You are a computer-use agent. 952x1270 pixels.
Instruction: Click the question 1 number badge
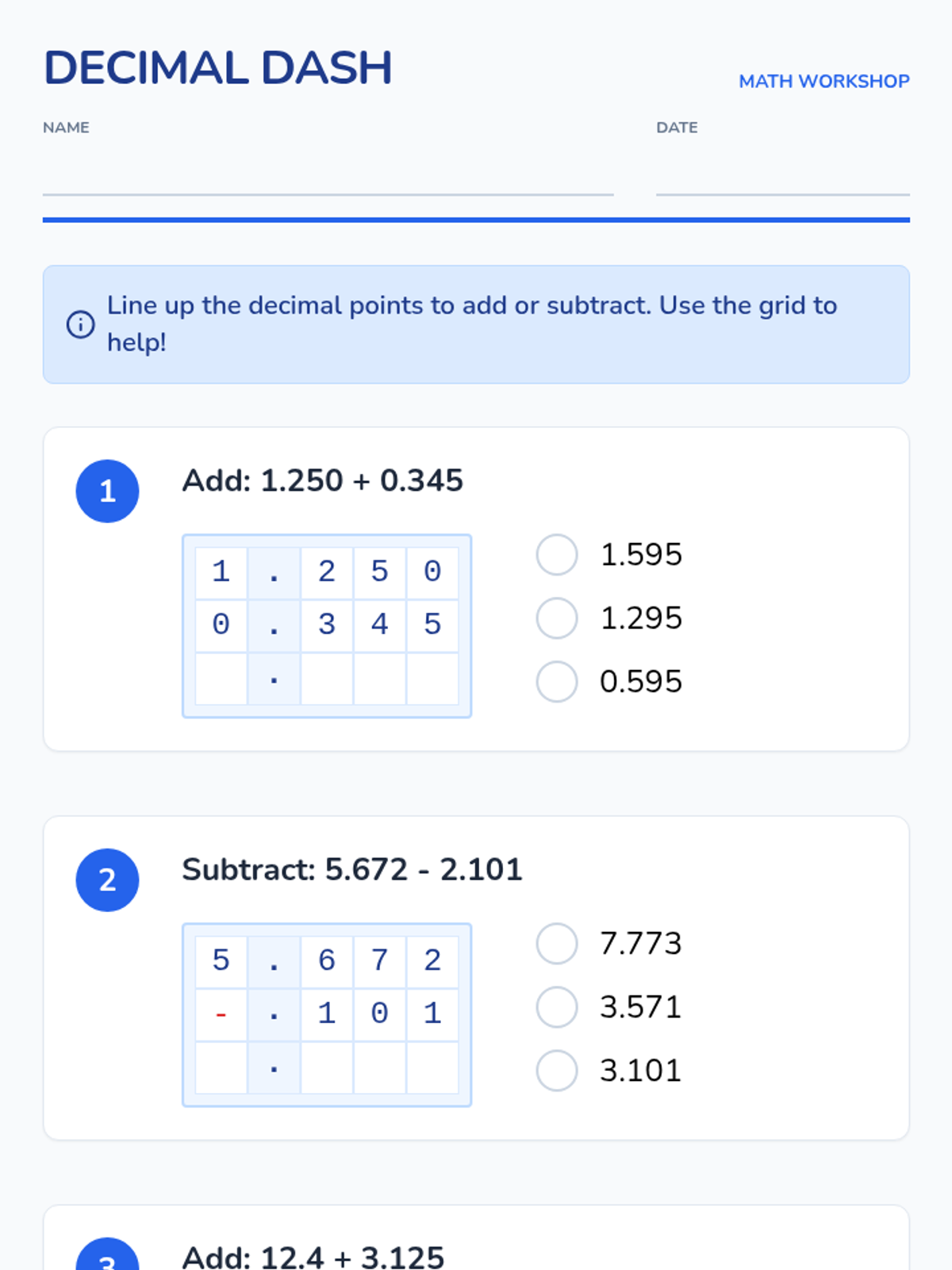tap(107, 491)
